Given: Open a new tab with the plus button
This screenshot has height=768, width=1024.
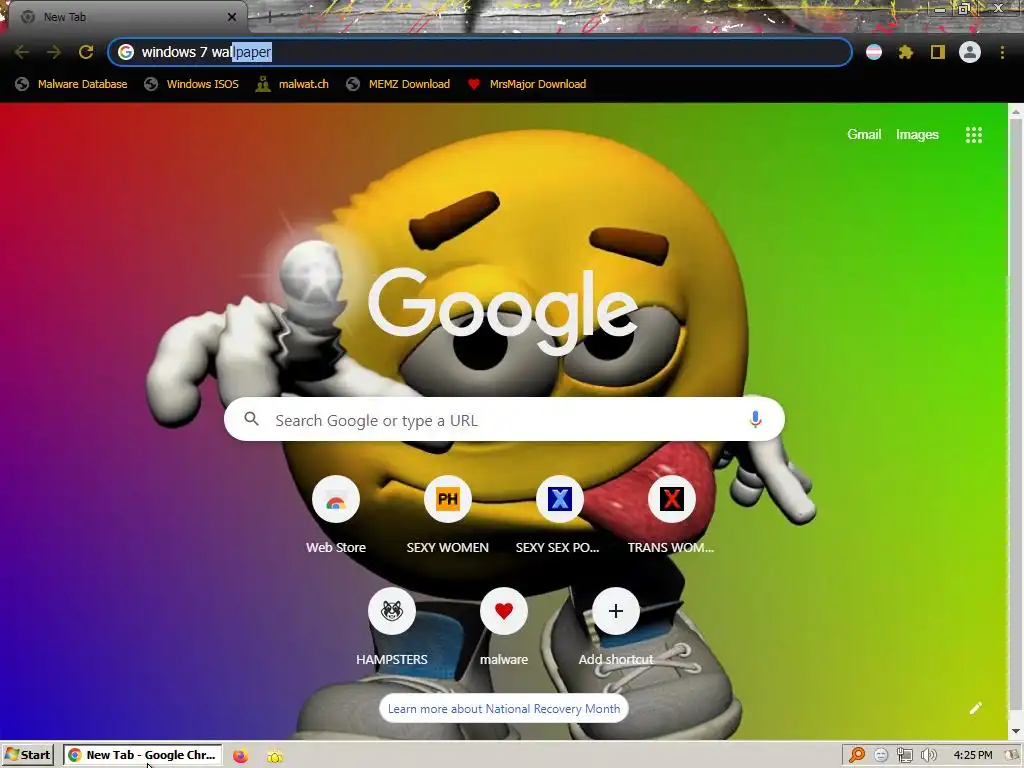Looking at the screenshot, I should (269, 17).
